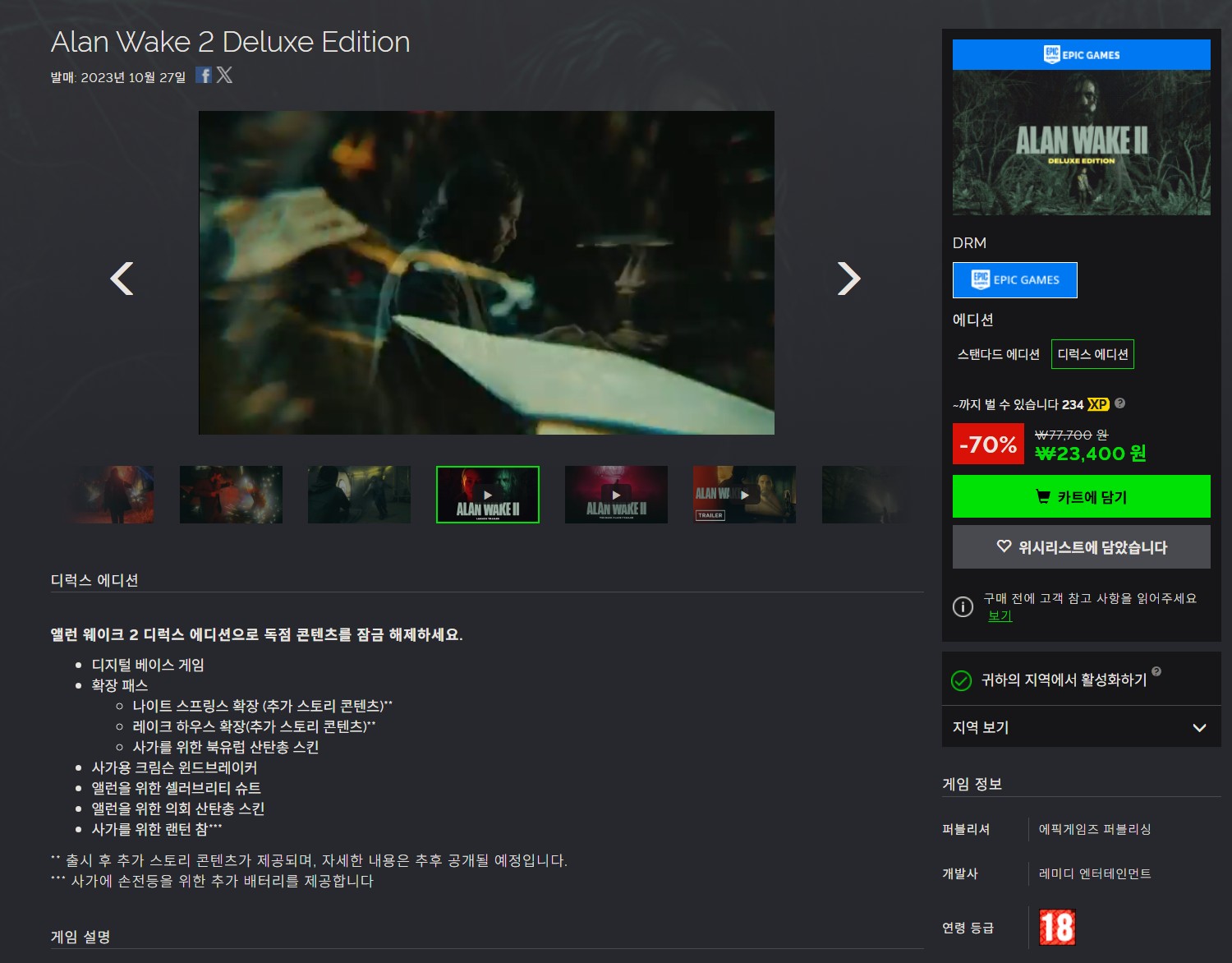The height and width of the screenshot is (963, 1232).
Task: Click the region activation help icon
Action: coord(1156,671)
